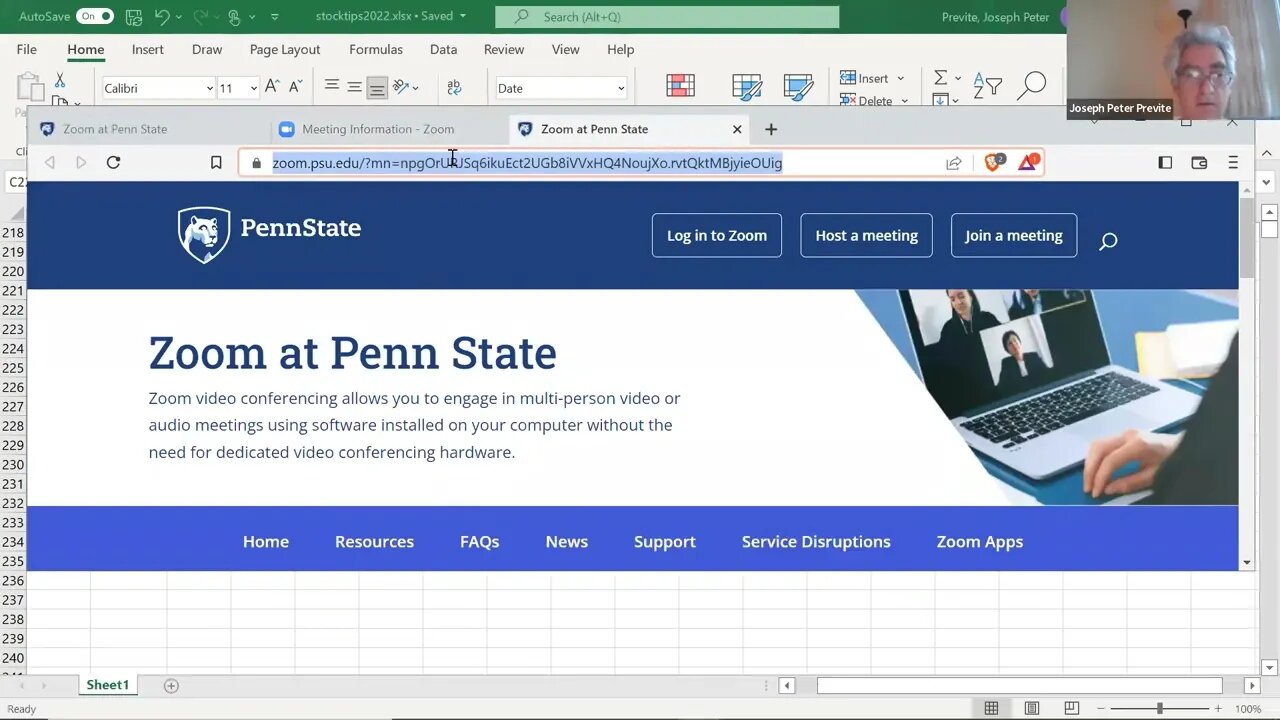The width and height of the screenshot is (1280, 720).
Task: Select the Sheet1 worksheet tab
Action: coord(108,685)
